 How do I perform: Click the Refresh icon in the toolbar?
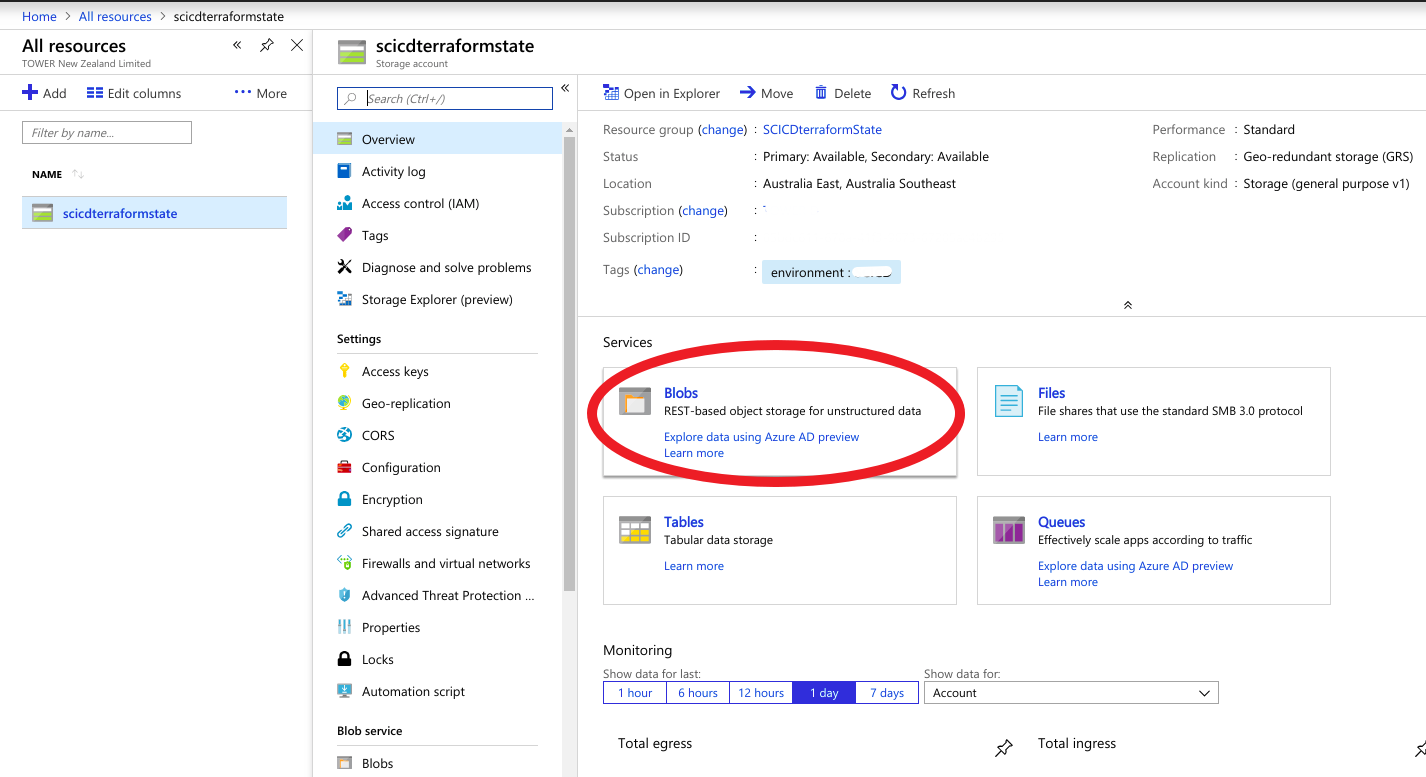click(x=898, y=93)
